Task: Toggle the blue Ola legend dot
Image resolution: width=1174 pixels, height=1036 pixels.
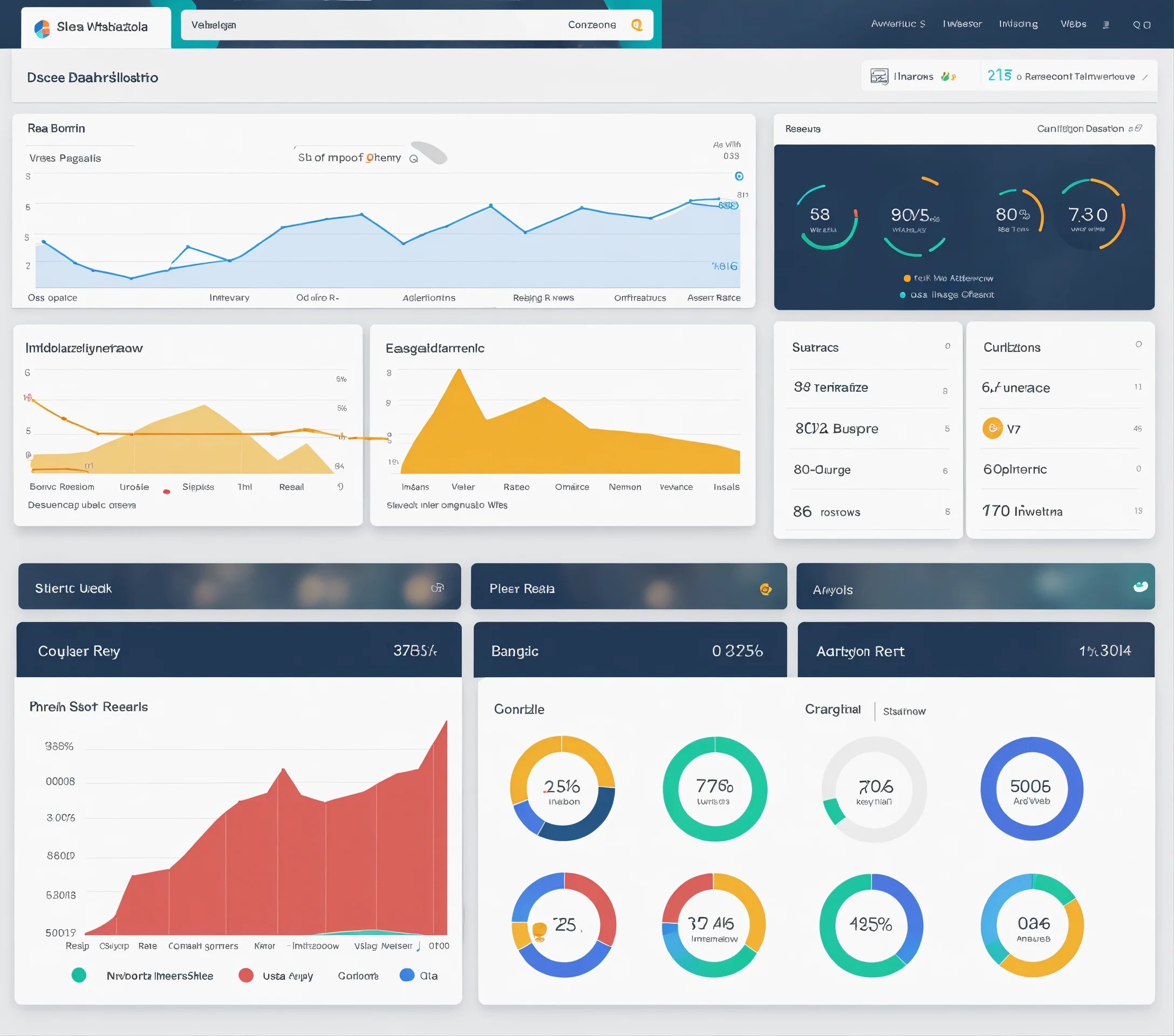Action: (407, 974)
